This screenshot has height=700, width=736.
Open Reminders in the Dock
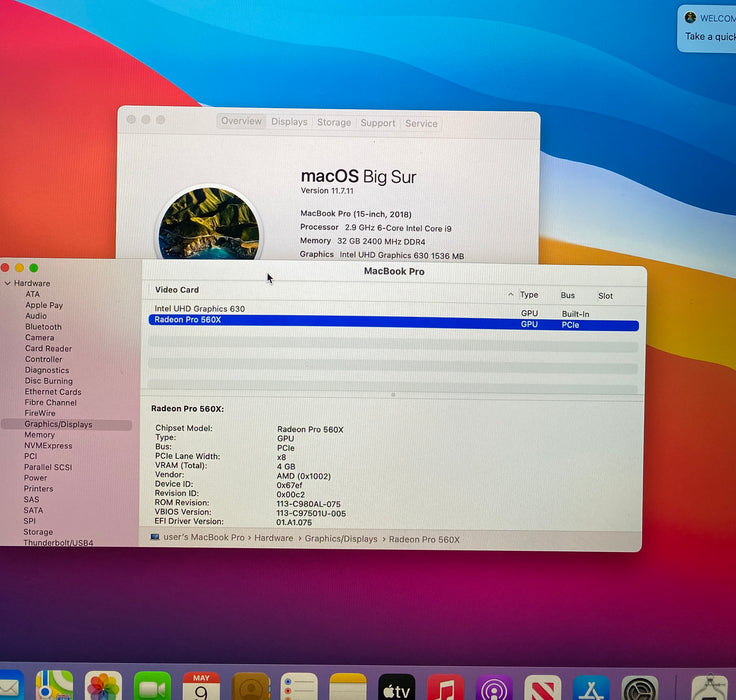299,688
